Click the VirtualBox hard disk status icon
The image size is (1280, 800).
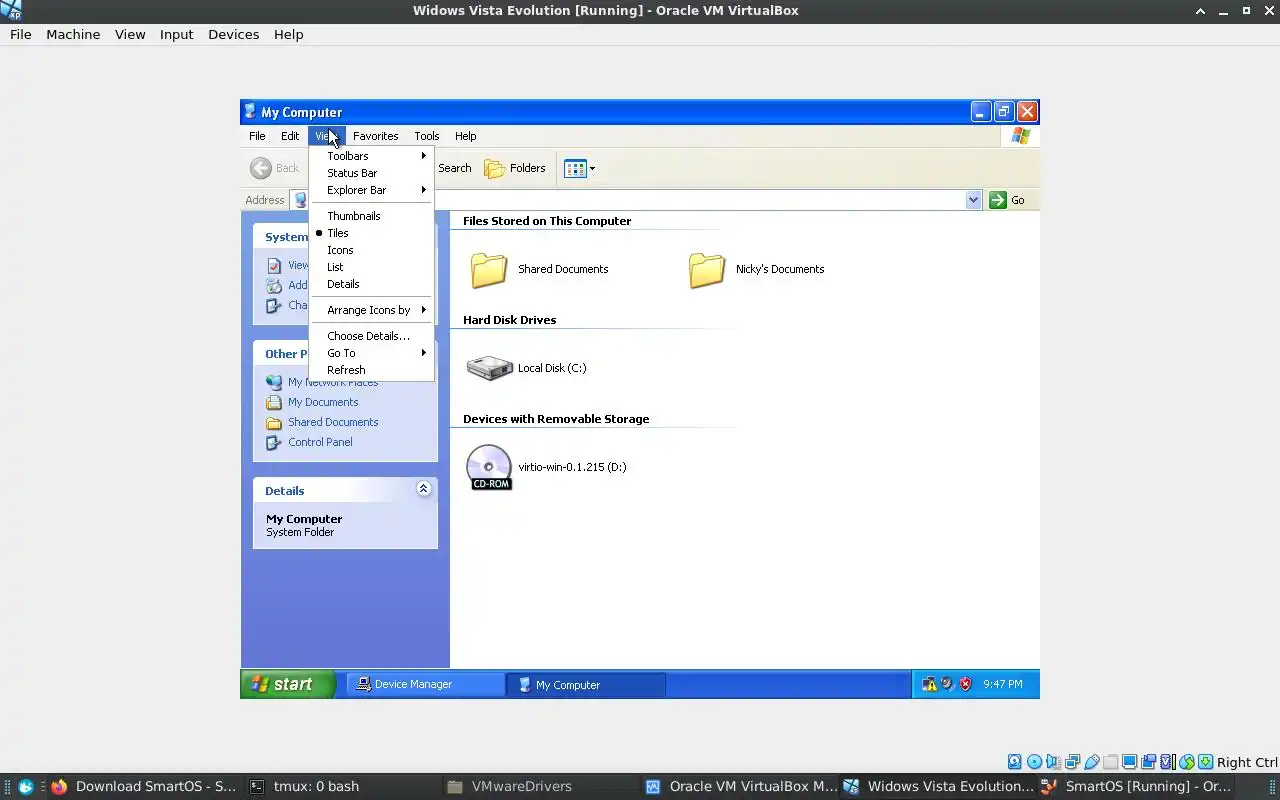(1015, 762)
